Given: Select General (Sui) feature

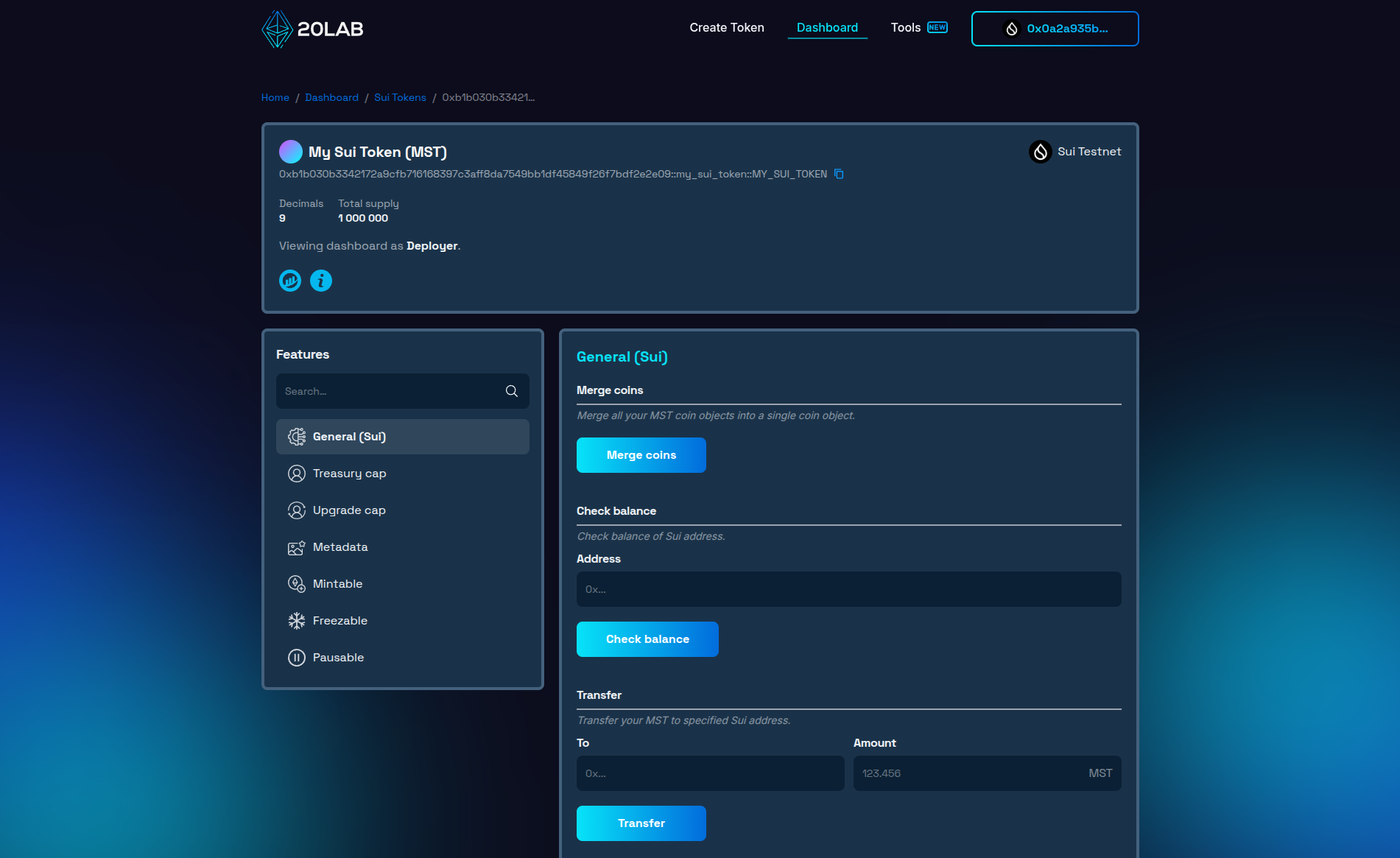Looking at the screenshot, I should point(403,437).
